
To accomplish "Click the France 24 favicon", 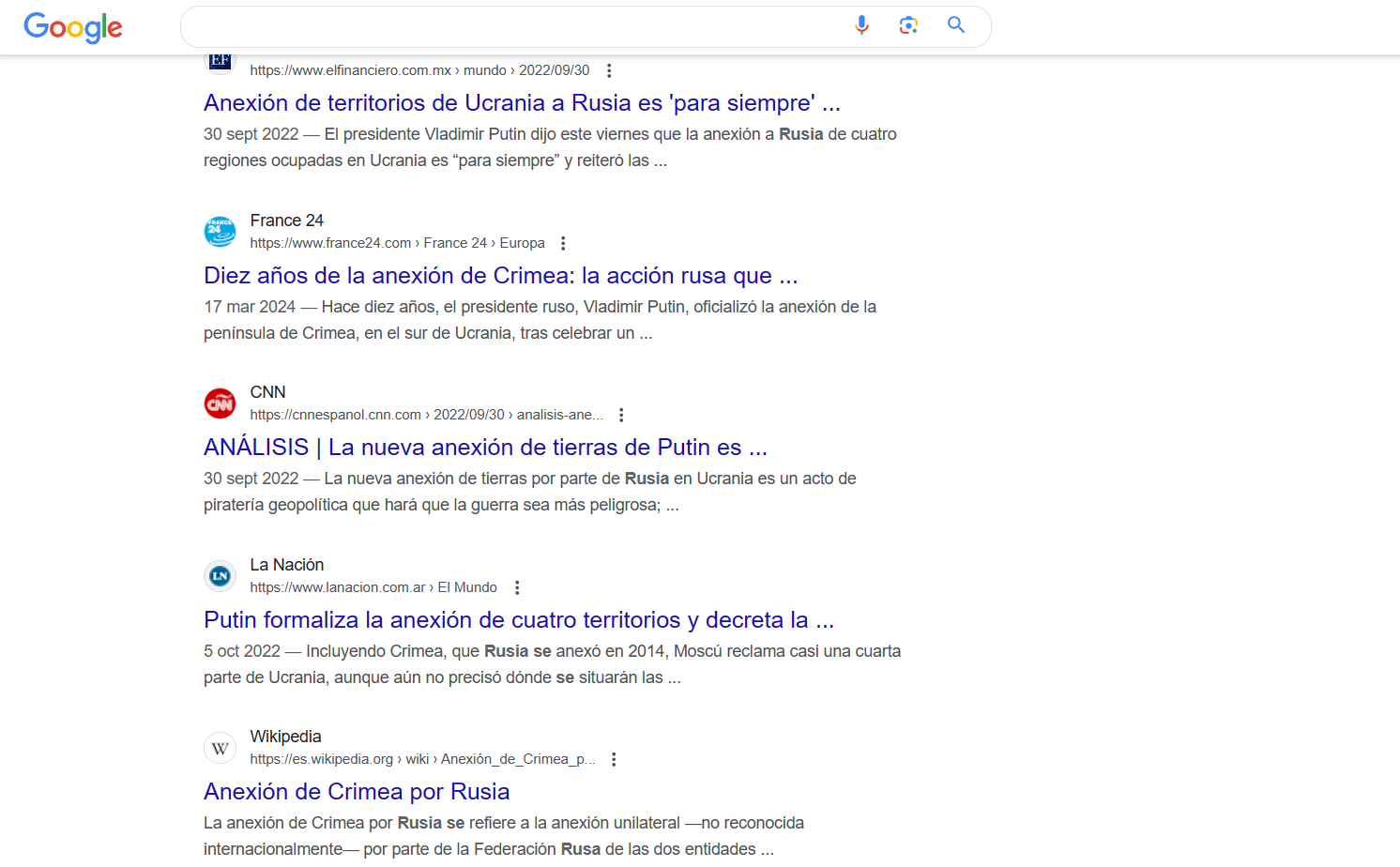I will tap(221, 231).
